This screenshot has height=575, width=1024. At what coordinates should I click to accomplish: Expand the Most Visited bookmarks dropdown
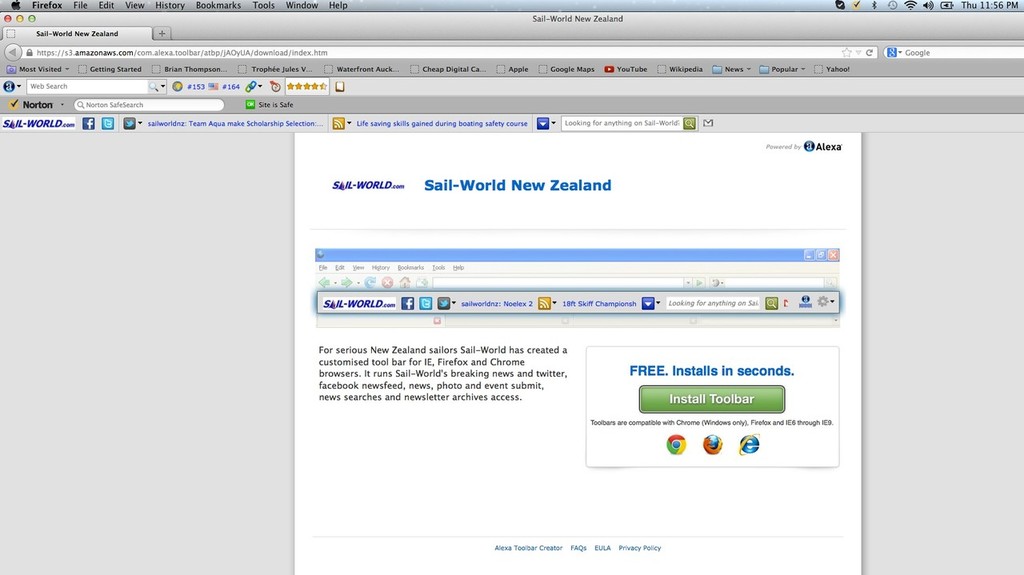tap(67, 69)
